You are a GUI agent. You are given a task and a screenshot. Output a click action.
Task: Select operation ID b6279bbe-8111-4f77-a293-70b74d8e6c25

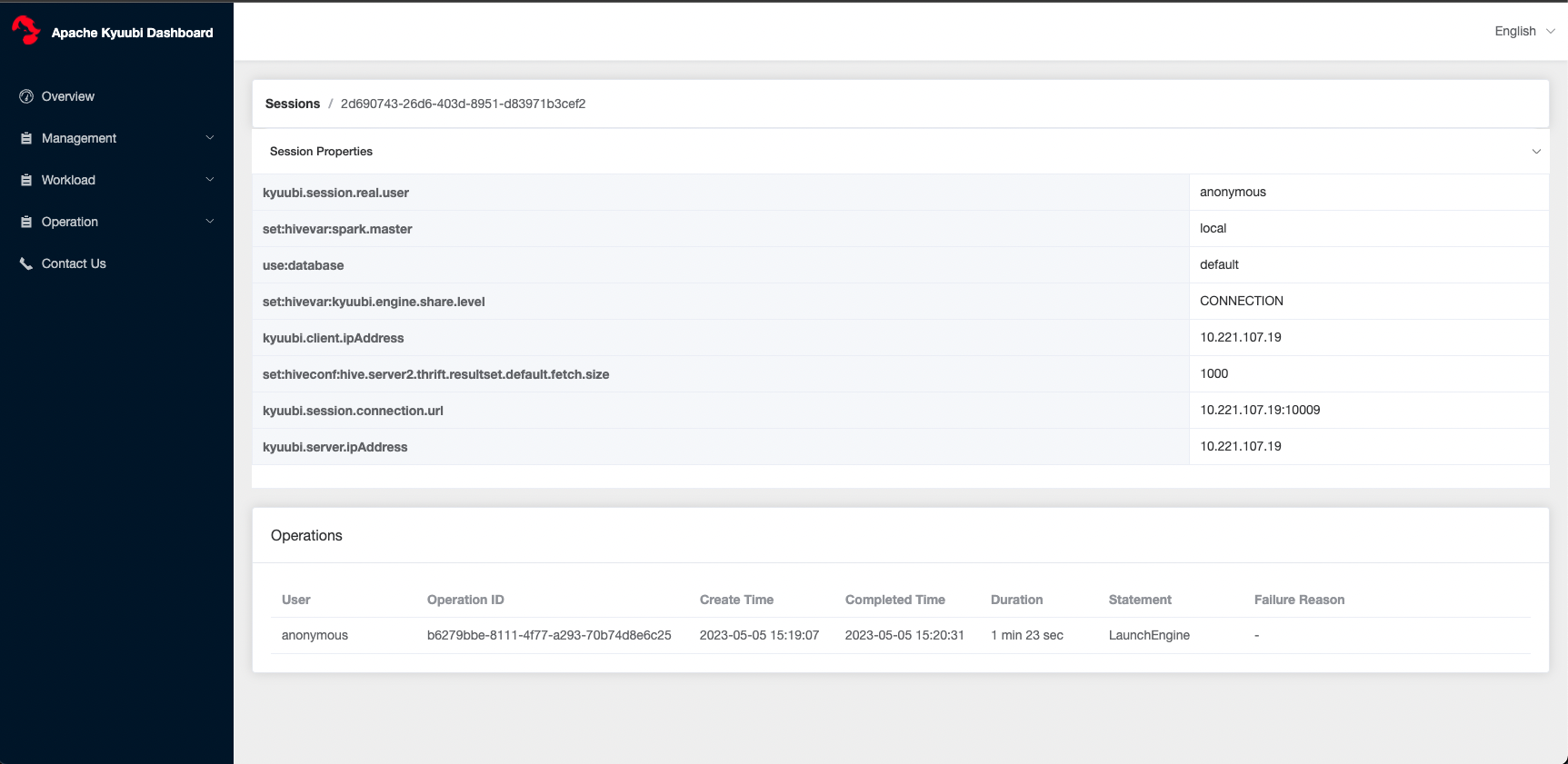[x=549, y=635]
